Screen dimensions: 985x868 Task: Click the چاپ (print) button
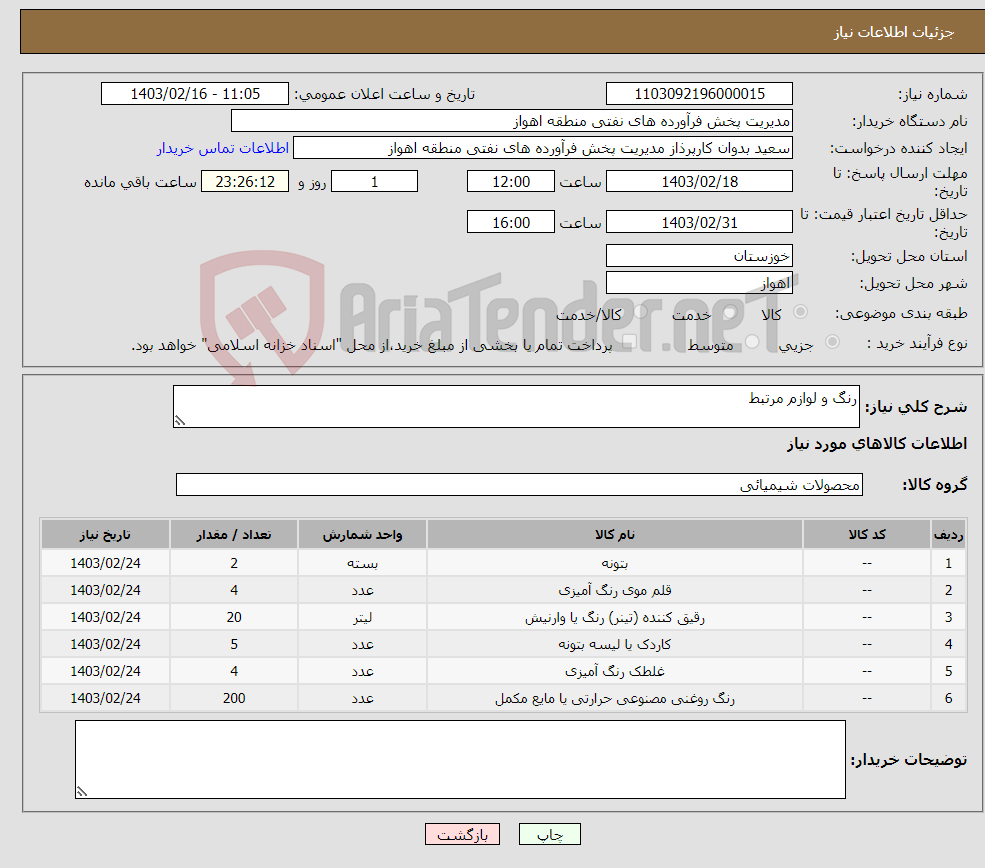coord(550,834)
